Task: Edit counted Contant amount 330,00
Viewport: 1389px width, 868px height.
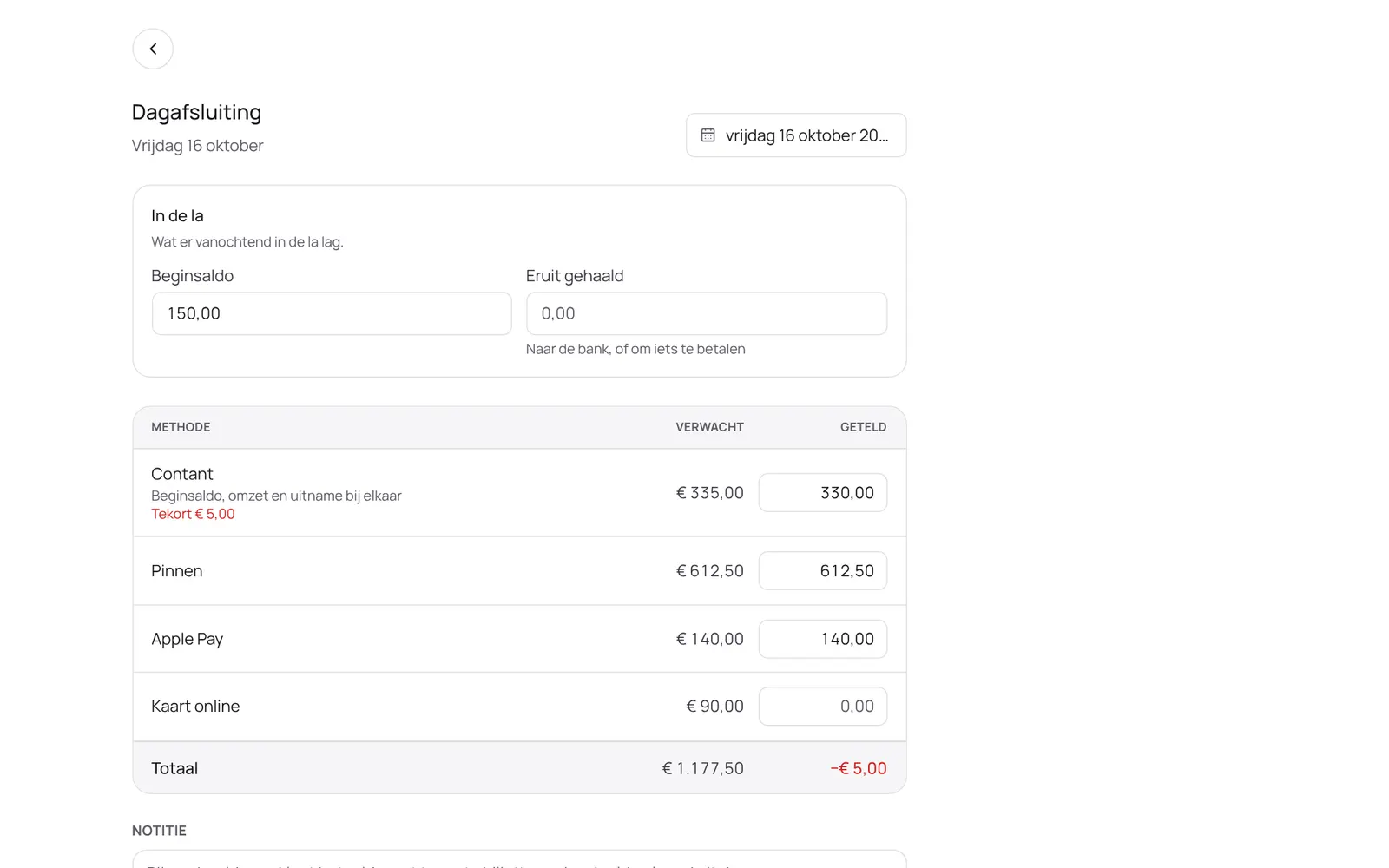Action: [x=823, y=493]
